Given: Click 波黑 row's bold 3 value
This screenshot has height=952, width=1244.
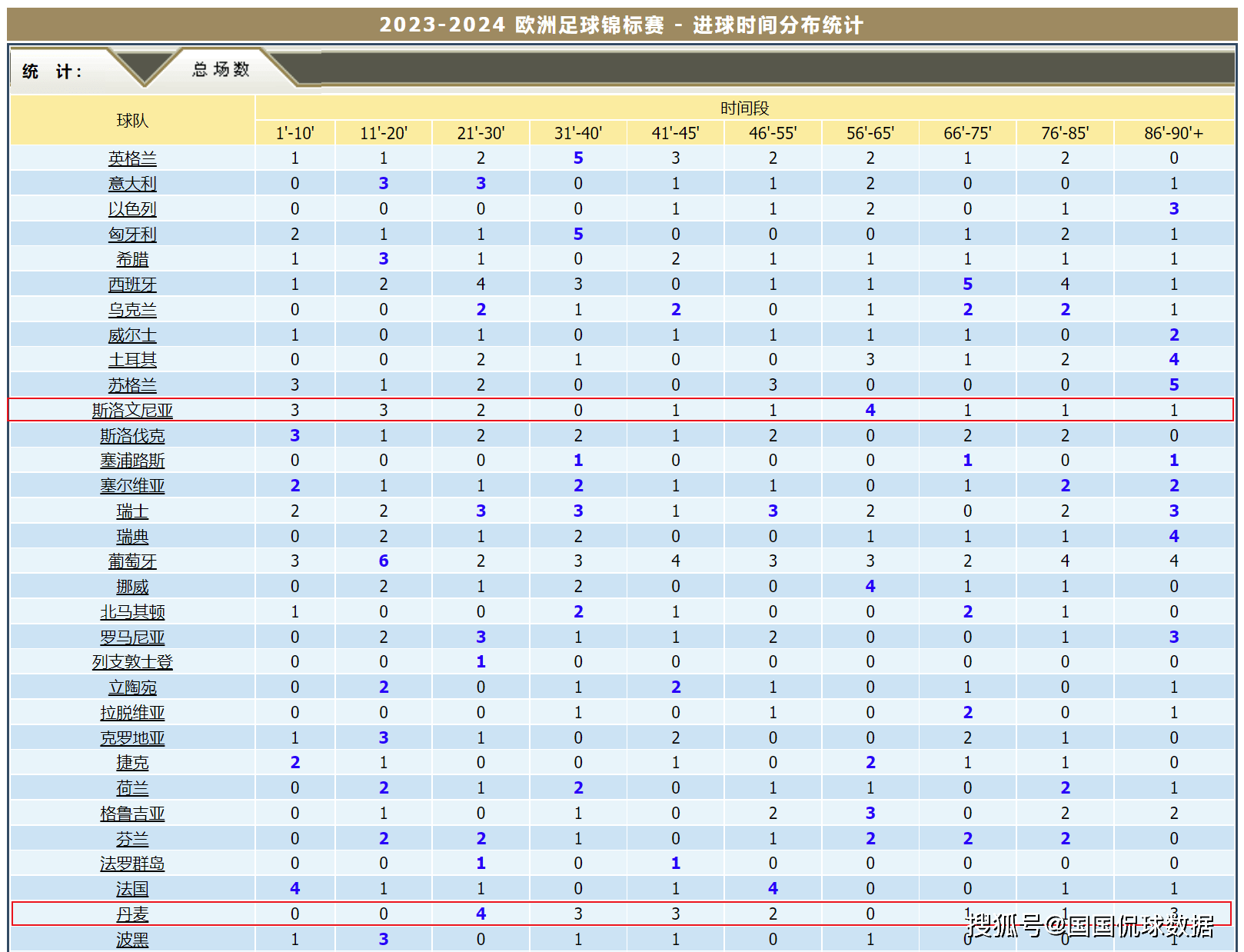Looking at the screenshot, I should [x=384, y=940].
